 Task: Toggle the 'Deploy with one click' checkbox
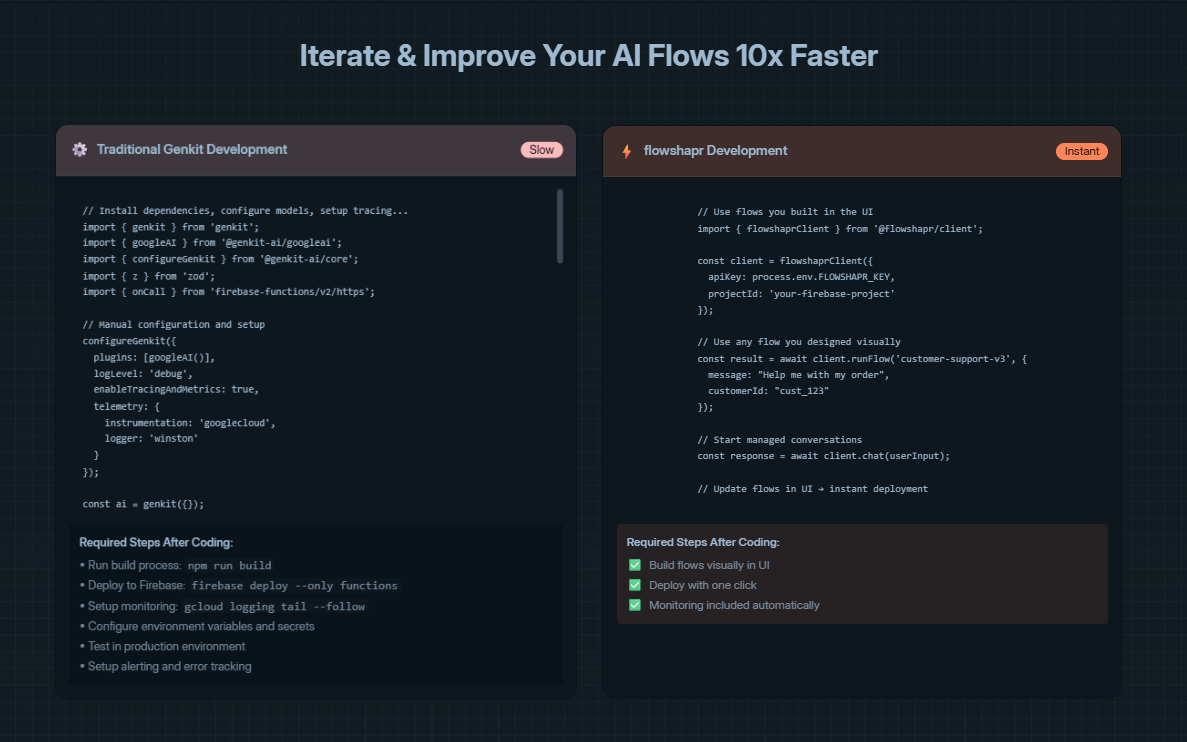coord(635,585)
